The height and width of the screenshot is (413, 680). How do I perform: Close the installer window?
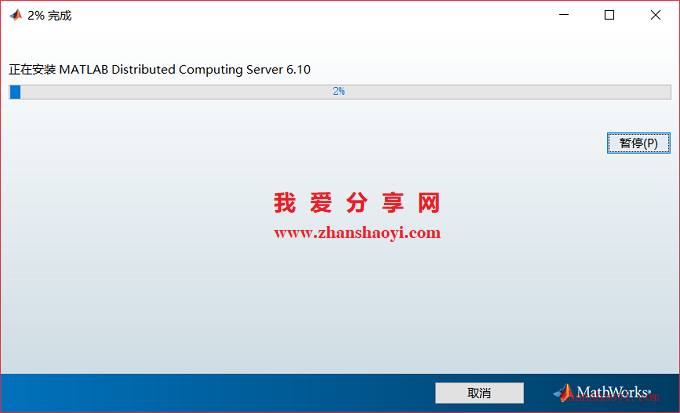coord(655,15)
